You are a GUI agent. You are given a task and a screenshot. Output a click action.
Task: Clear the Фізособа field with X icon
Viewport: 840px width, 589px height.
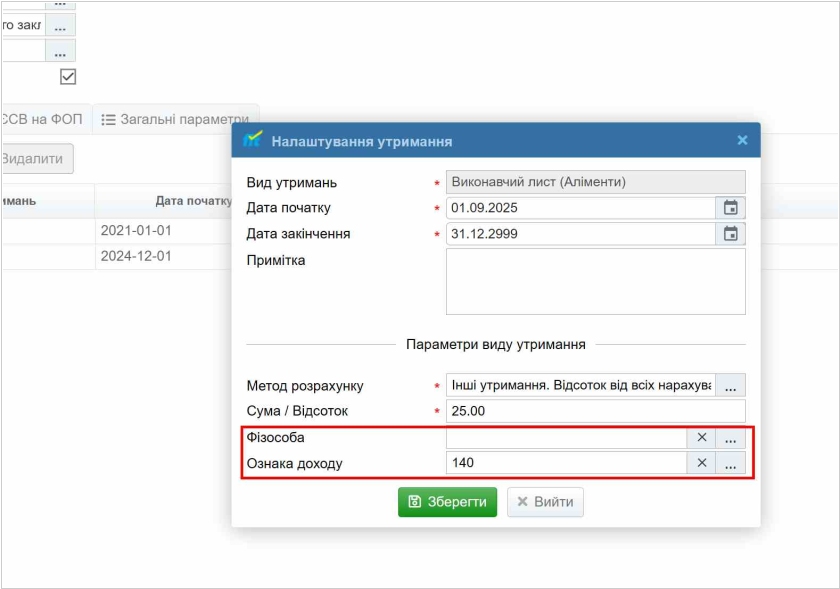[x=701, y=438]
